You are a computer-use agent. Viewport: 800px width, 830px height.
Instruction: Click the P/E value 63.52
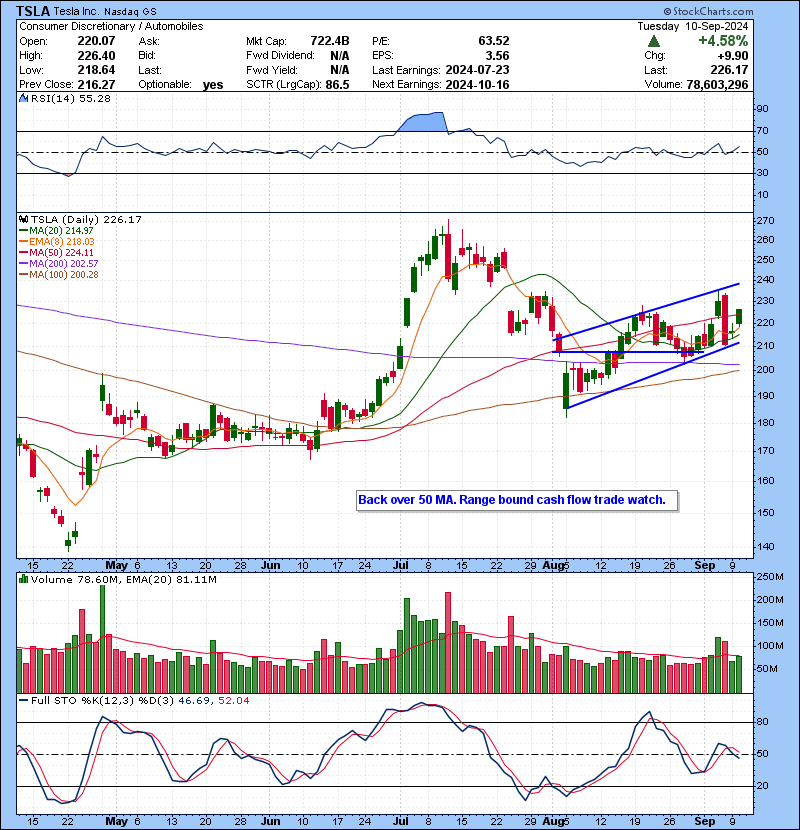pyautogui.click(x=493, y=41)
